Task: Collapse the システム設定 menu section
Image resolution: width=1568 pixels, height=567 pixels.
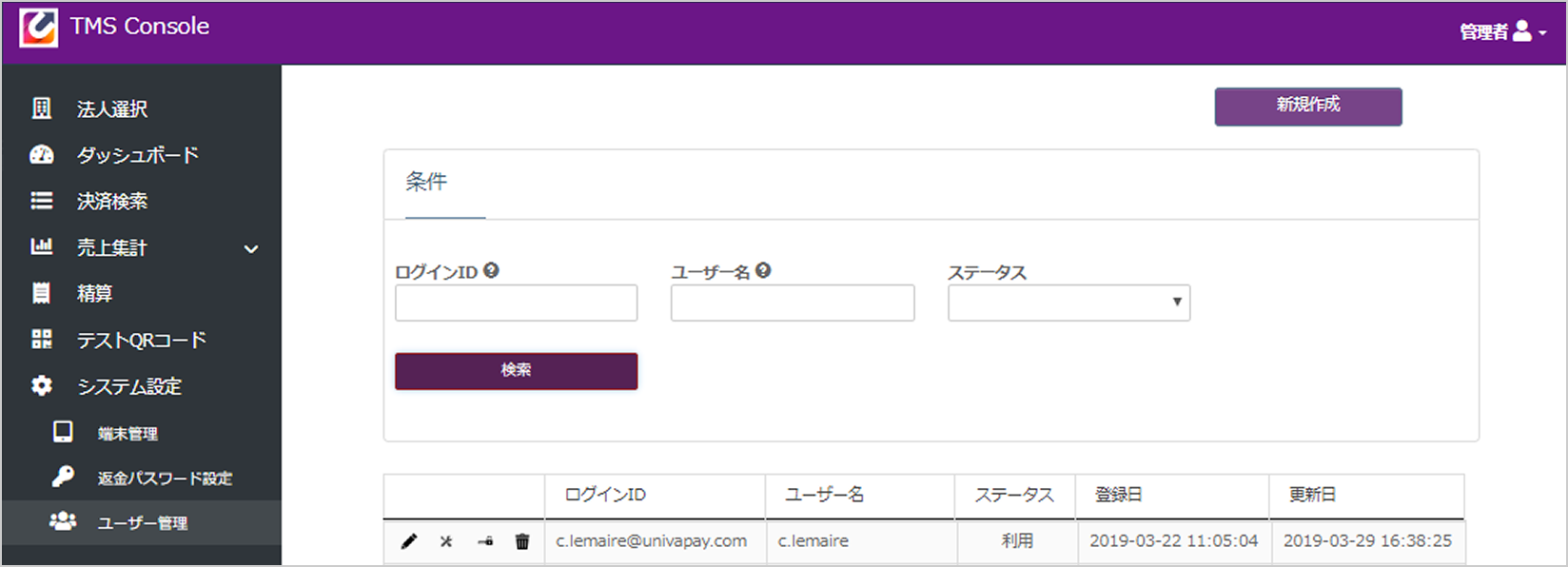Action: [x=128, y=386]
